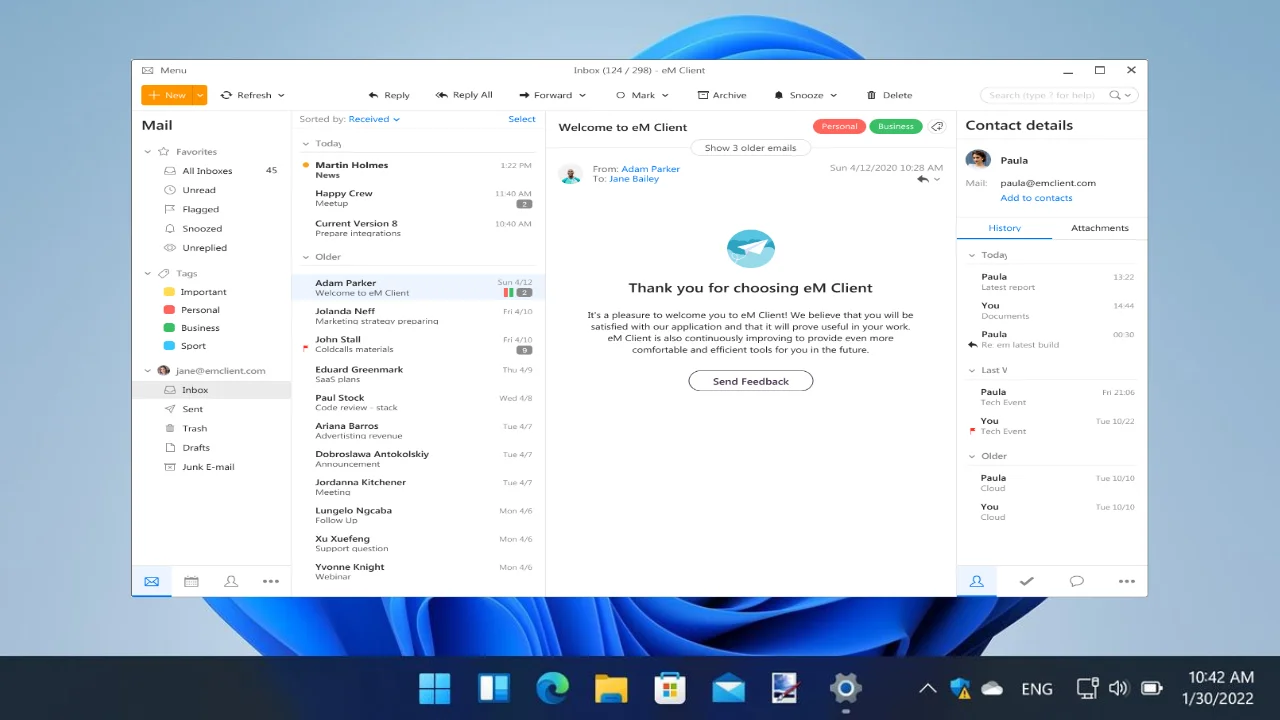1280x720 pixels.
Task: Click the orange New button
Action: pos(167,95)
